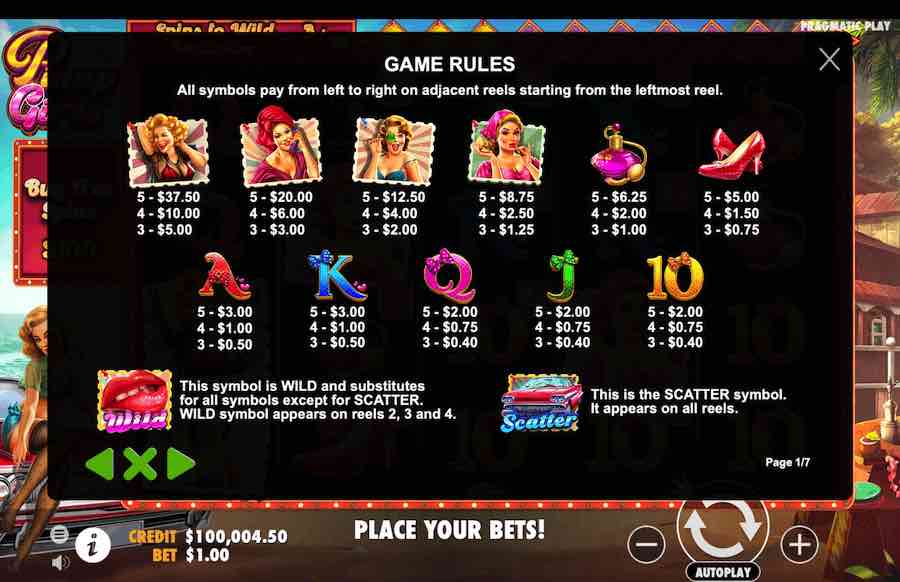Toggle the sound speaker icon
Viewport: 900px width, 582px height.
click(60, 562)
